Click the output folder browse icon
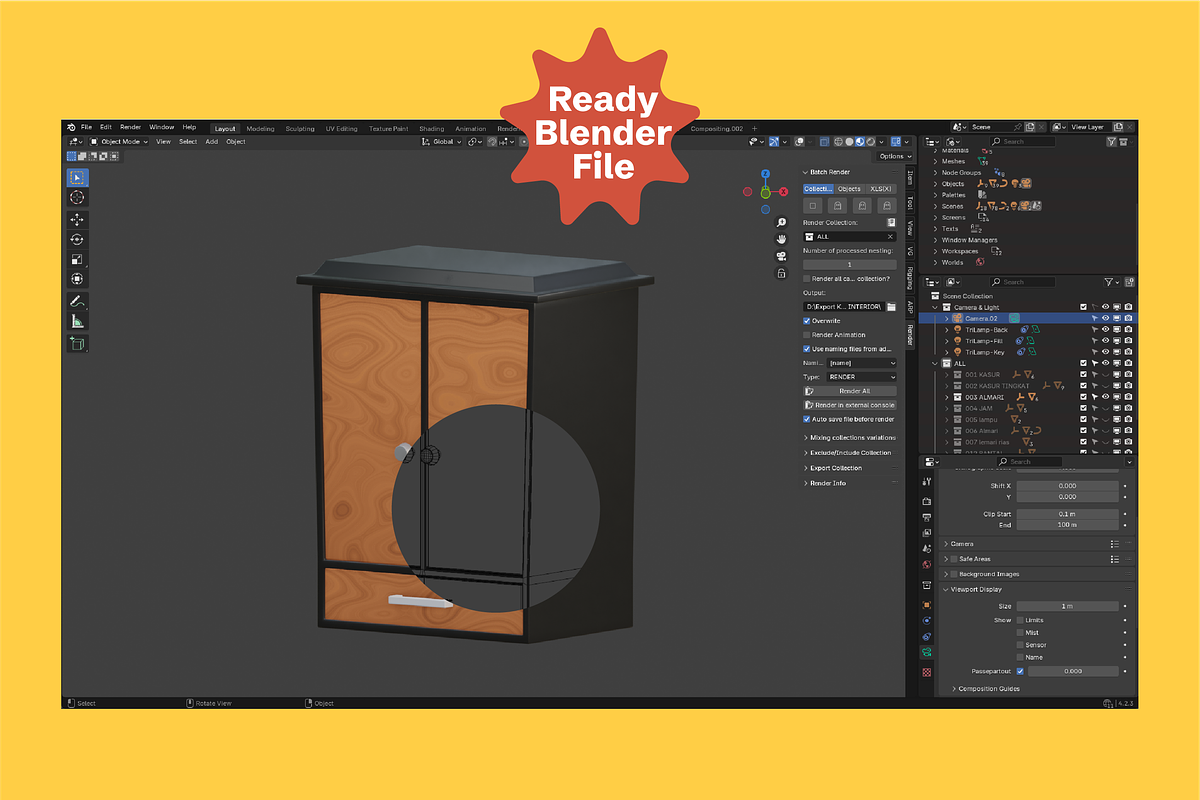The height and width of the screenshot is (800, 1200). pos(891,306)
